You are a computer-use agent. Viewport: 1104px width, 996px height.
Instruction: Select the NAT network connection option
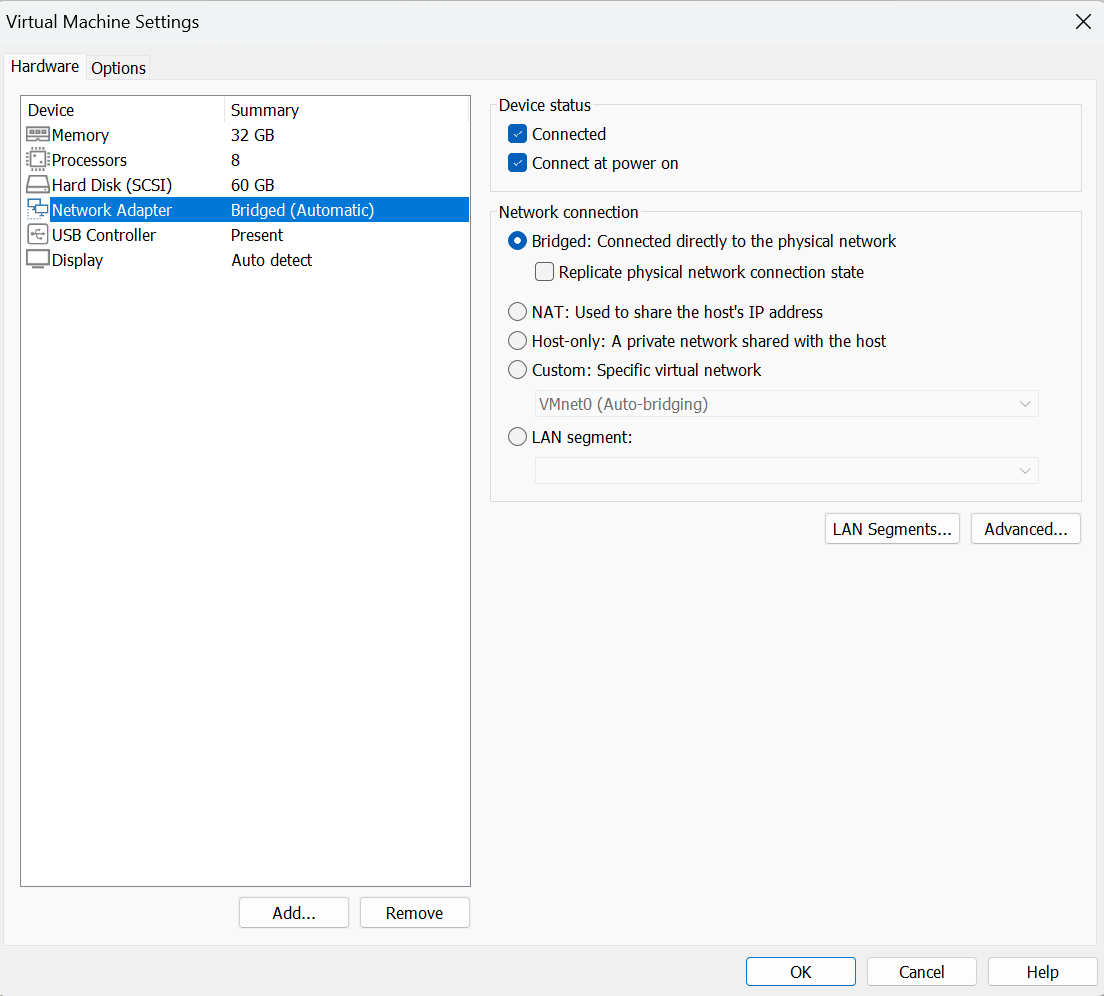tap(517, 312)
